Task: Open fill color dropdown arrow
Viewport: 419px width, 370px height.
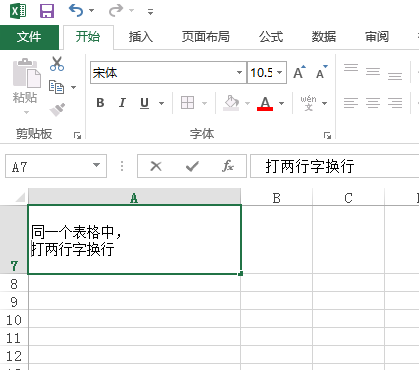Action: [x=247, y=103]
